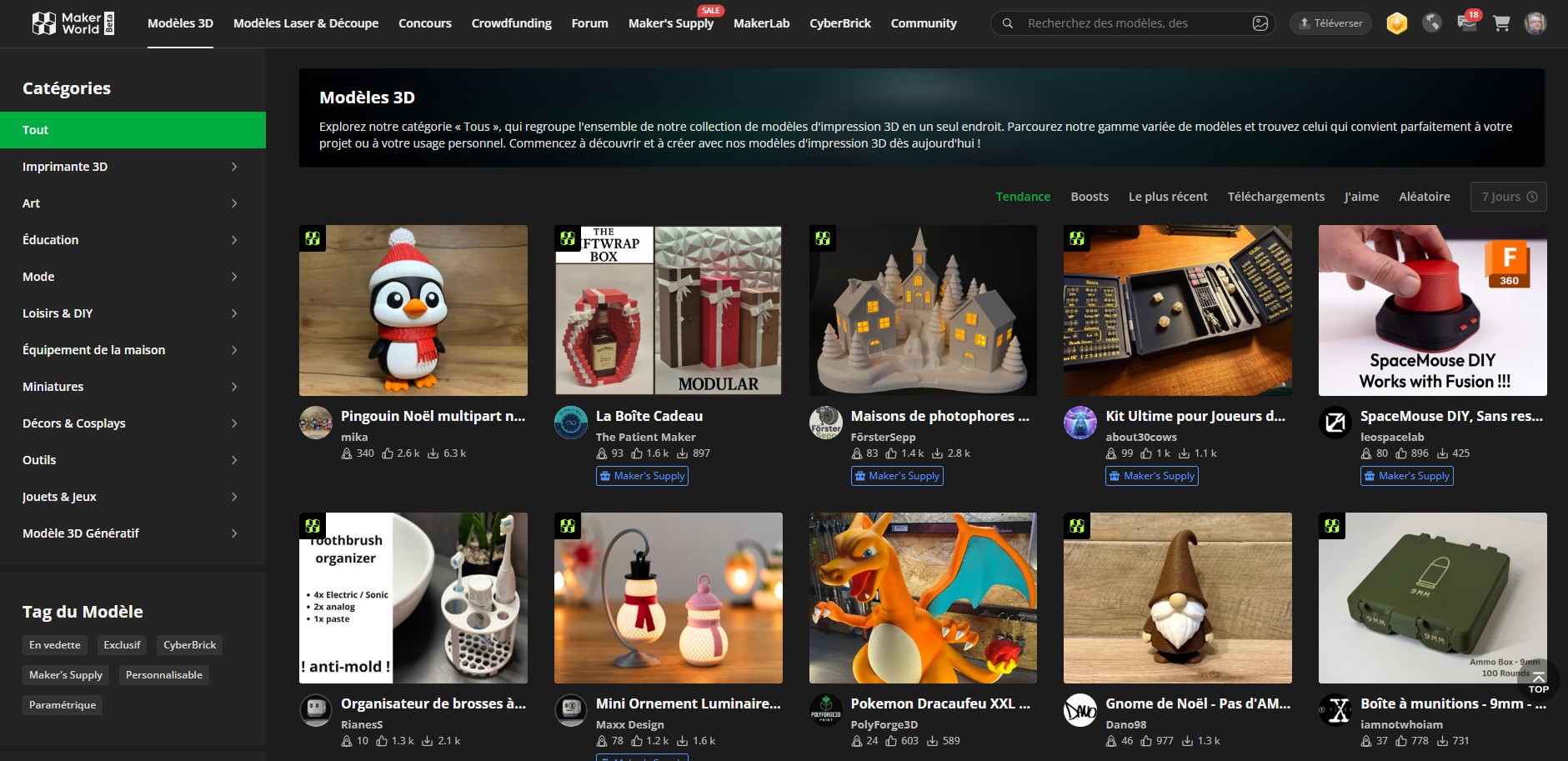The image size is (1568, 761).
Task: Go to the Concours page
Action: pyautogui.click(x=425, y=23)
